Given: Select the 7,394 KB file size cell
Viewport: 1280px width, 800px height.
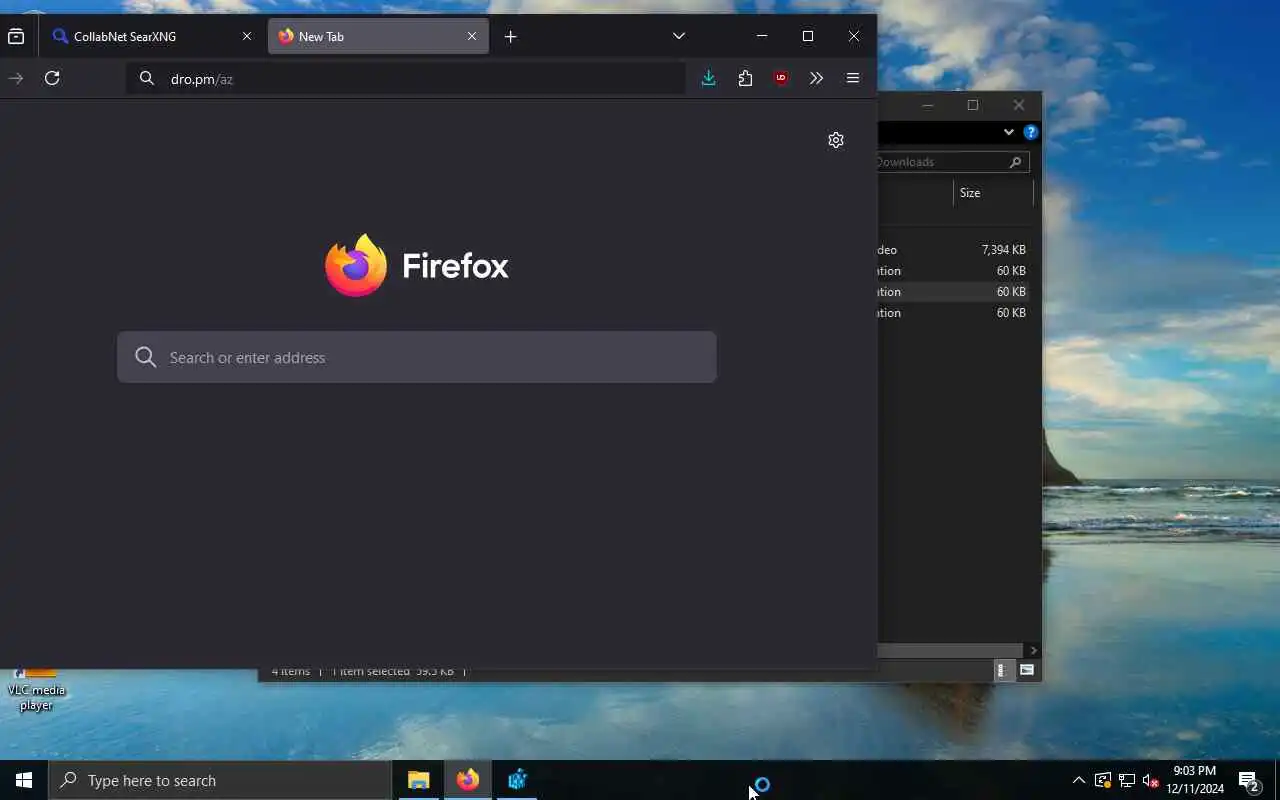Looking at the screenshot, I should [1003, 250].
